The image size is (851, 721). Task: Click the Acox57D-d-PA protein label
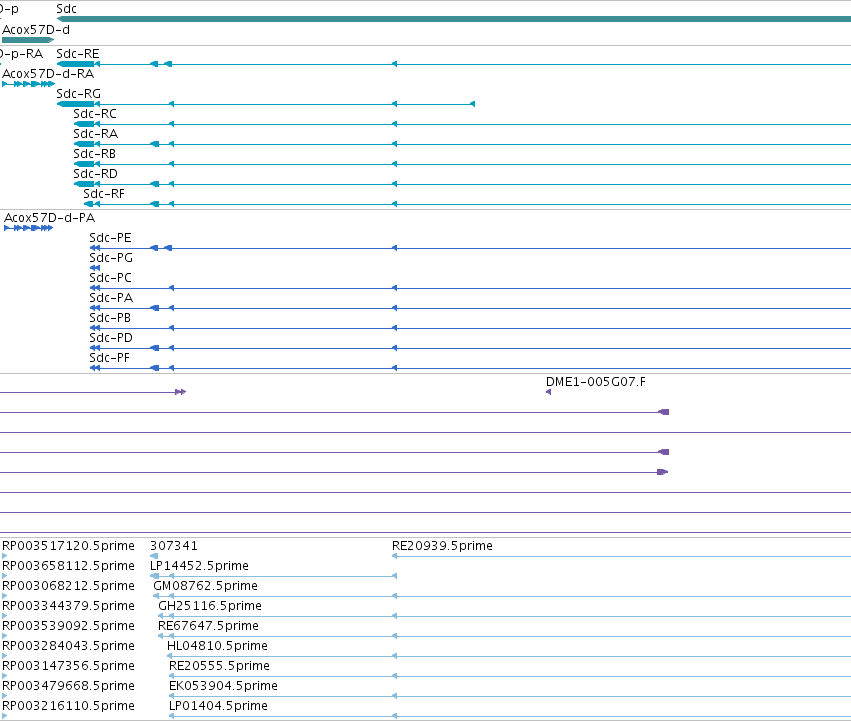coord(49,218)
